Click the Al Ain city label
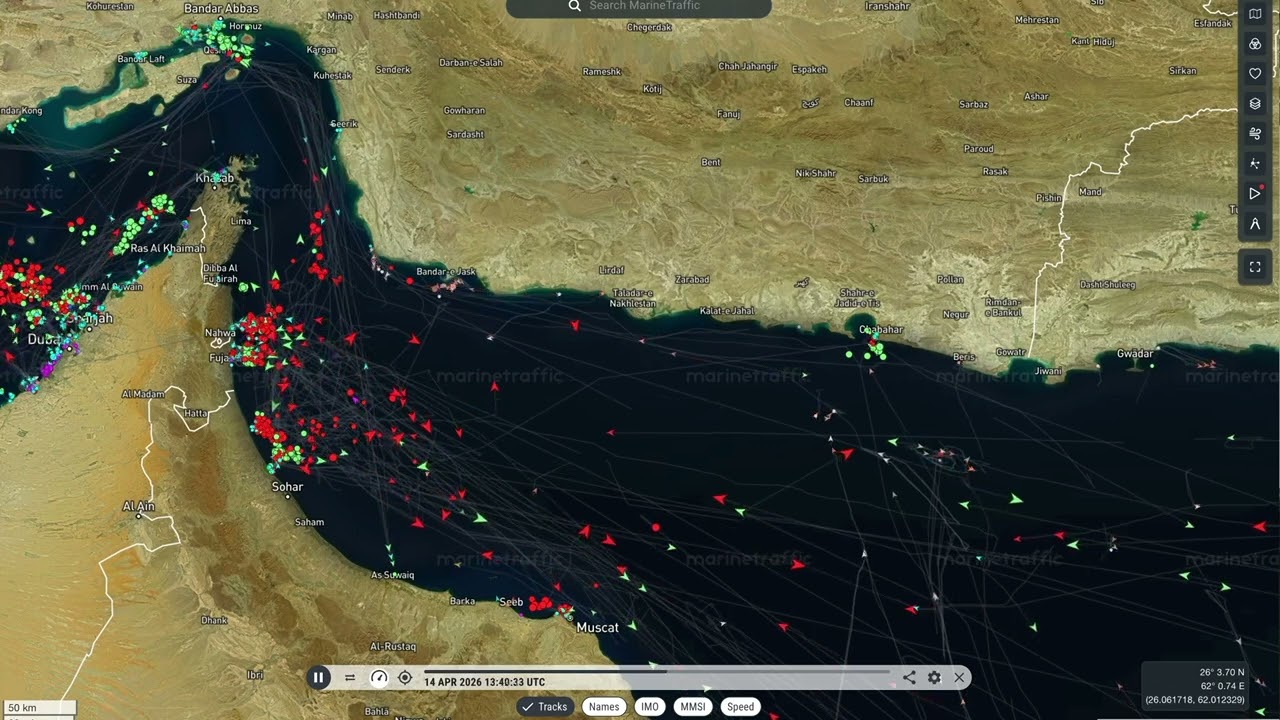 (139, 507)
